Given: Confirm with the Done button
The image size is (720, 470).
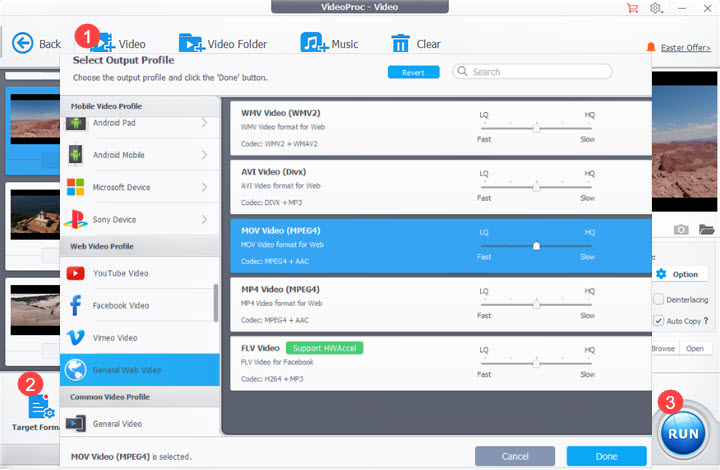Looking at the screenshot, I should click(x=607, y=456).
